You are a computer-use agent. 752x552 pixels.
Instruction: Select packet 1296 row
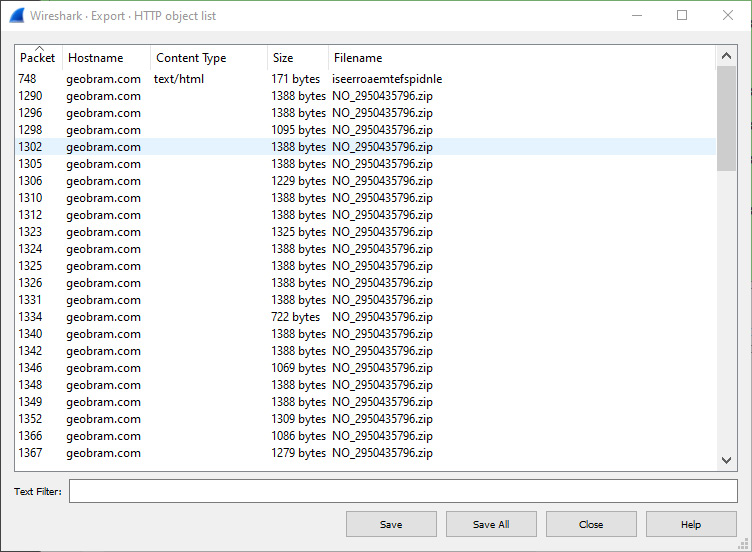point(365,113)
